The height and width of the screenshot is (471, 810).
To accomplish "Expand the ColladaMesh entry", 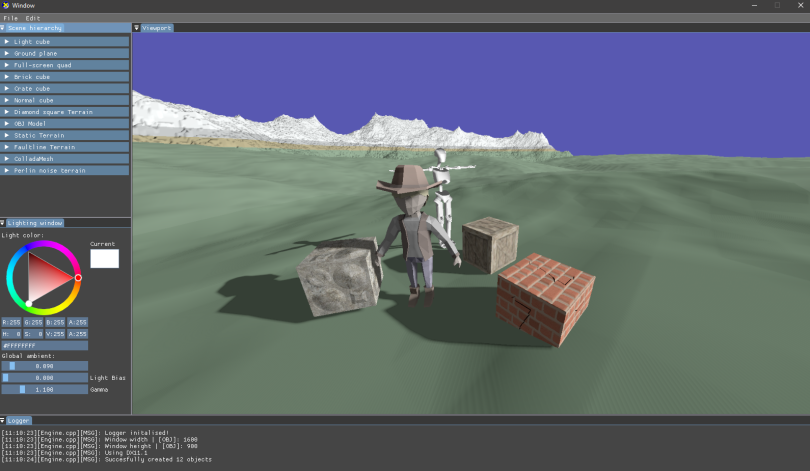I will click(7, 158).
